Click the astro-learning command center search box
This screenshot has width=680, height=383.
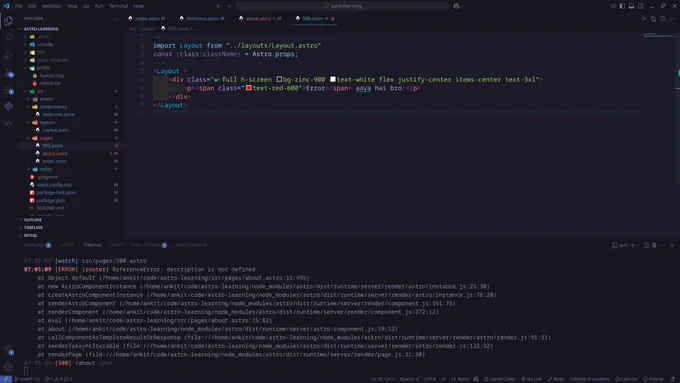click(343, 6)
